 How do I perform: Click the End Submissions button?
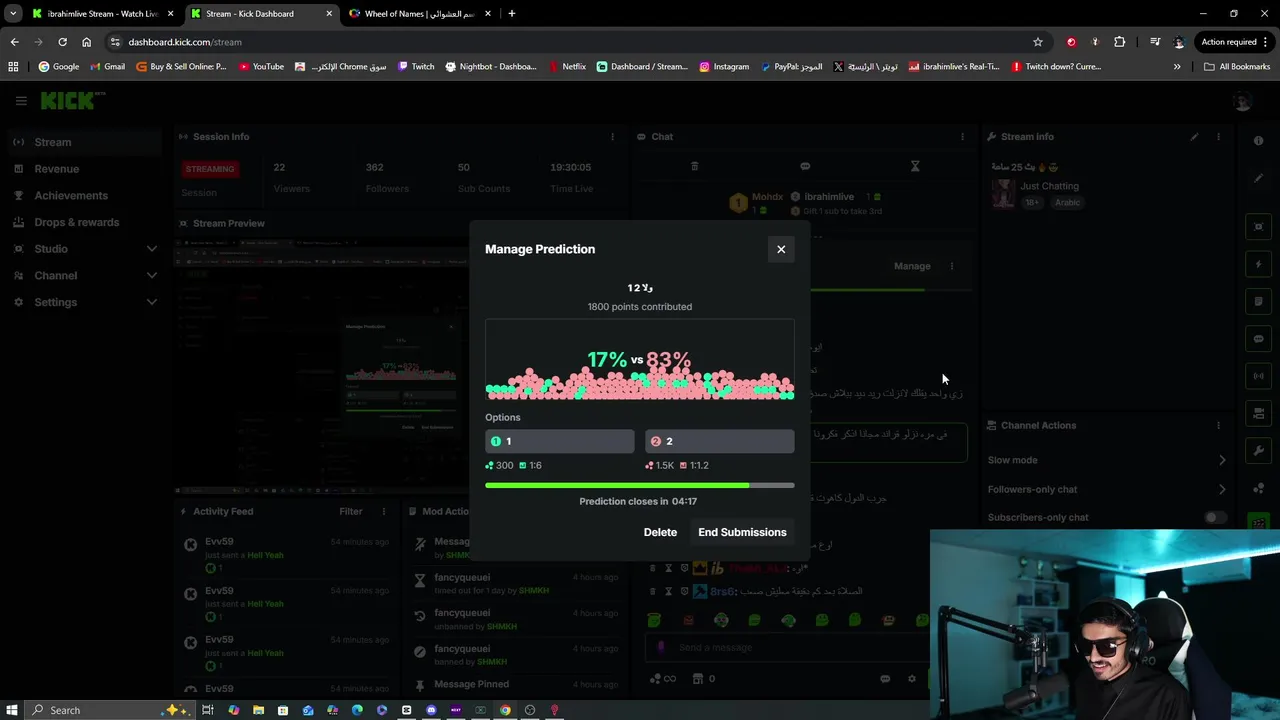(x=742, y=532)
